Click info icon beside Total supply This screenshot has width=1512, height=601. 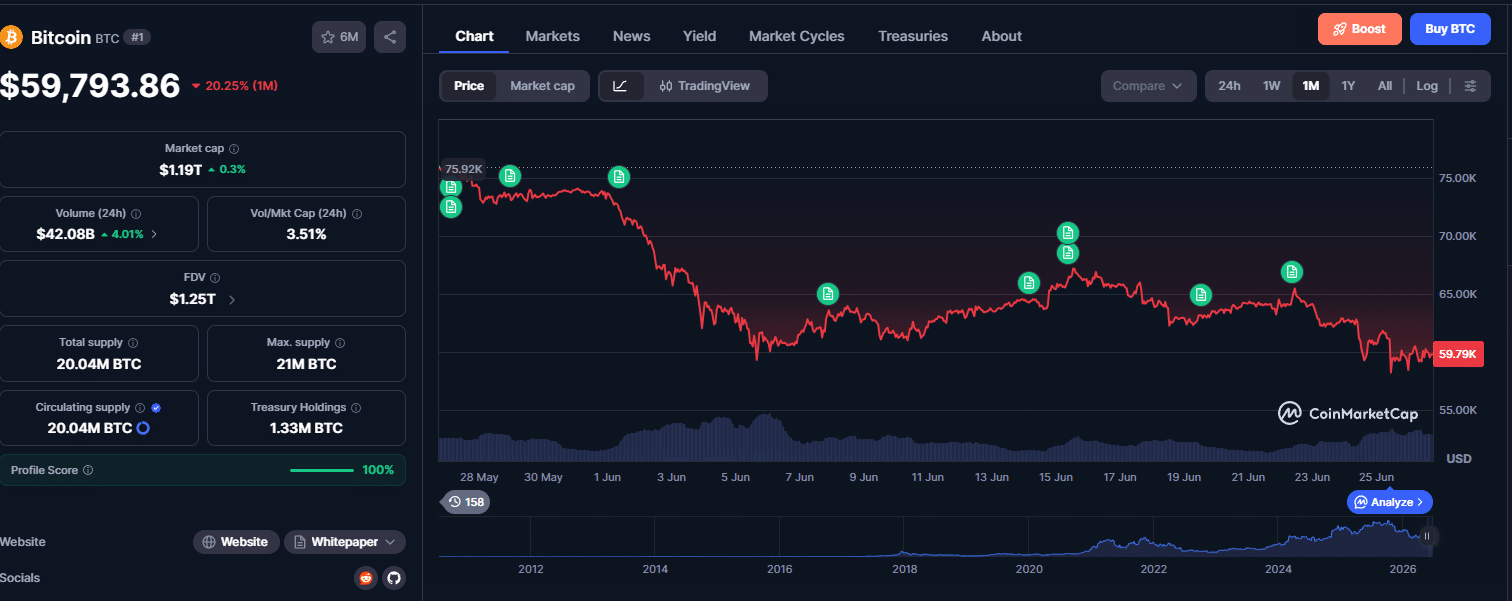[133, 342]
